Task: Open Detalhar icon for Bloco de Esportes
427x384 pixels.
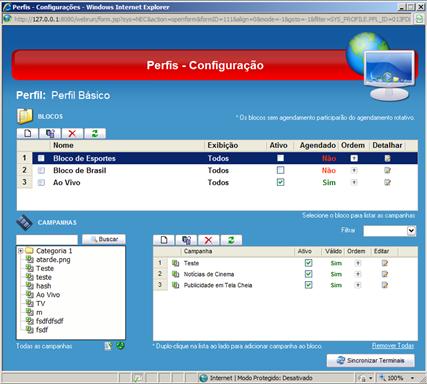Action: (x=387, y=158)
